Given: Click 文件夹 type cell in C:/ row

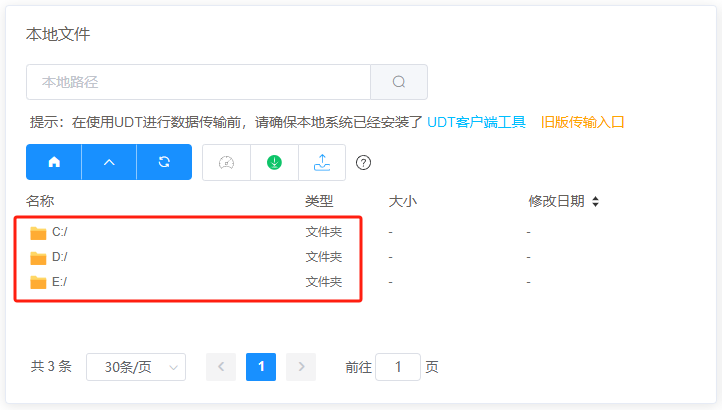Looking at the screenshot, I should (324, 232).
